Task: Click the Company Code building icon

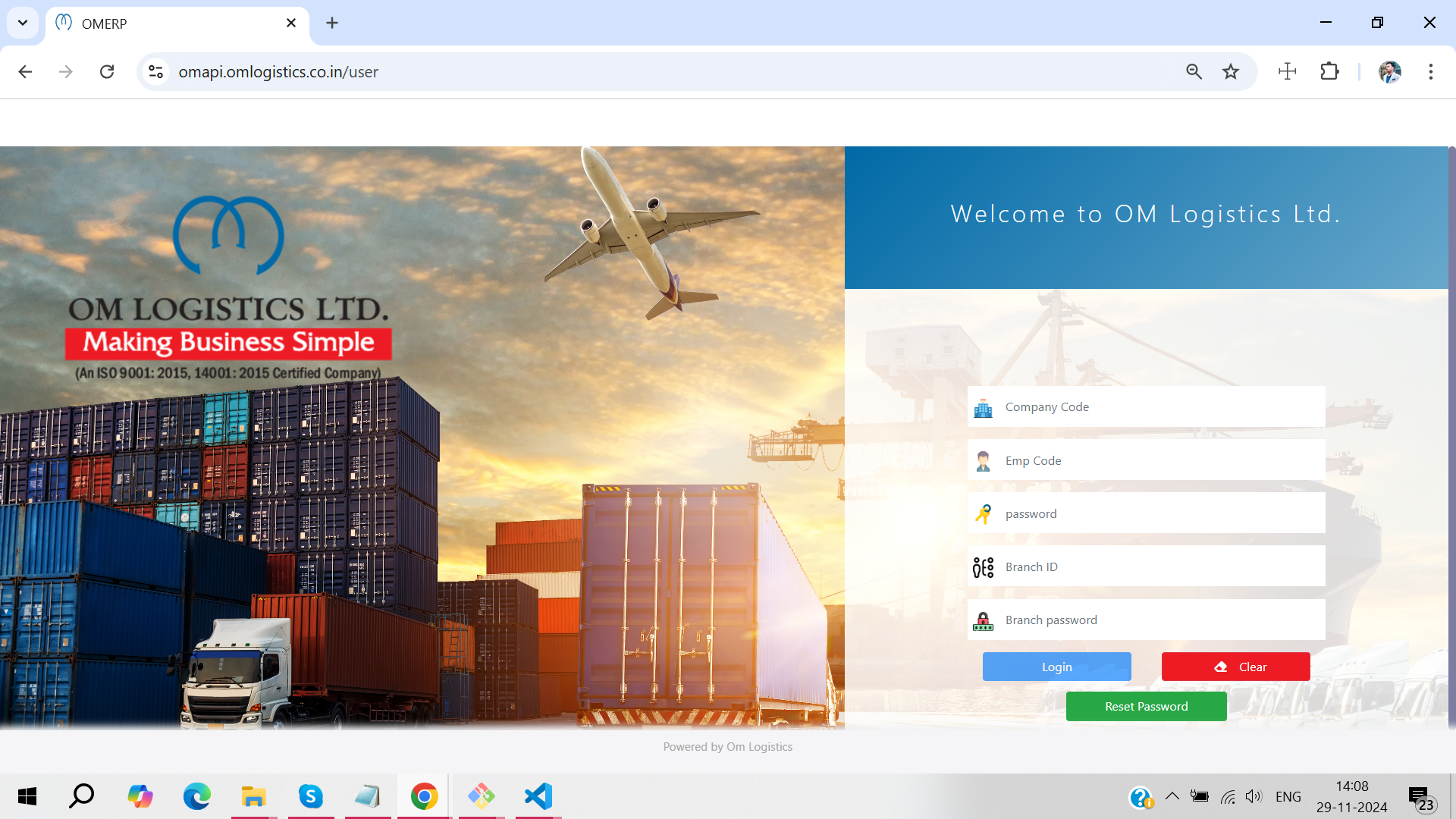Action: (x=983, y=408)
